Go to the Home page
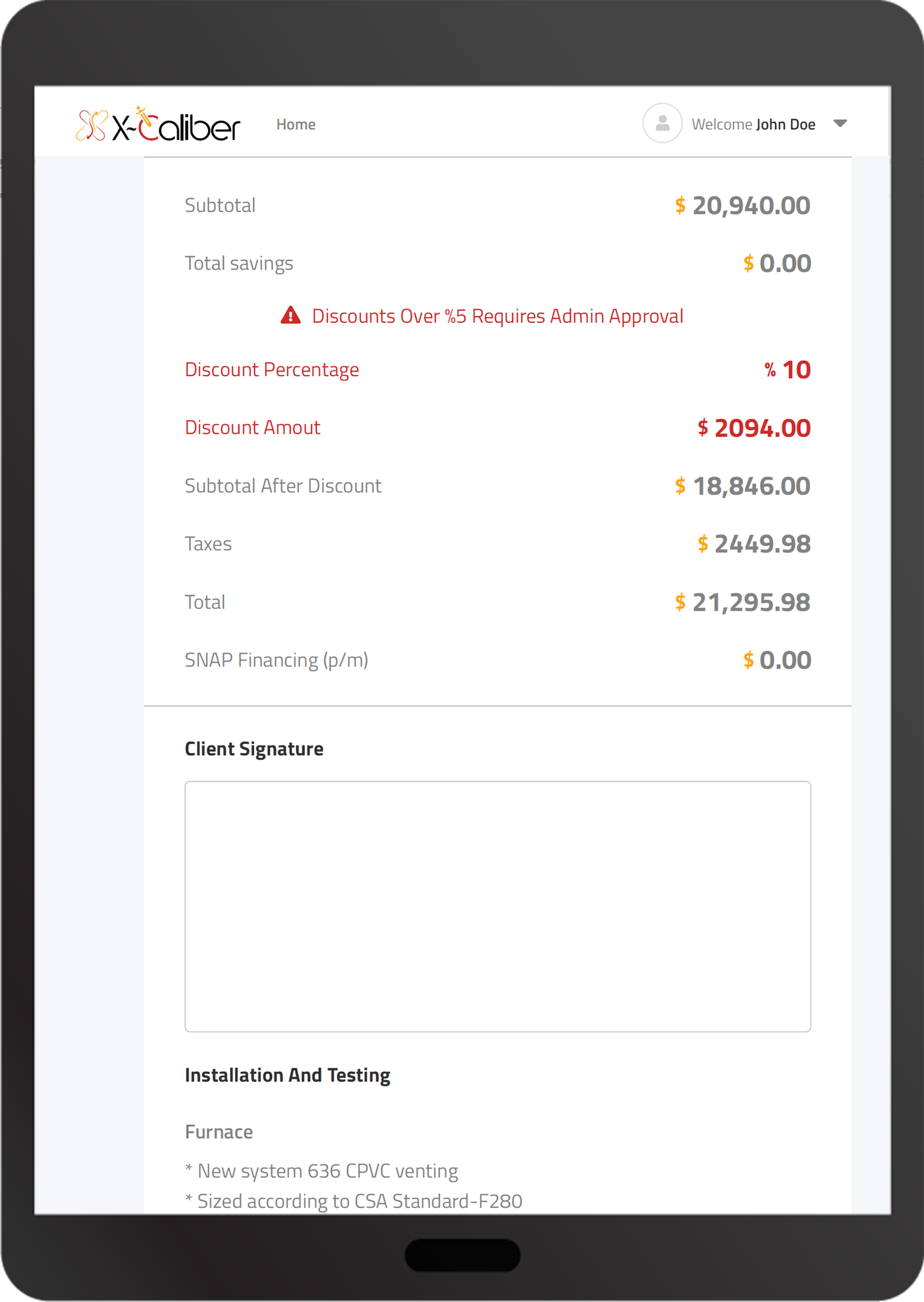Viewport: 924px width, 1302px height. coord(296,124)
